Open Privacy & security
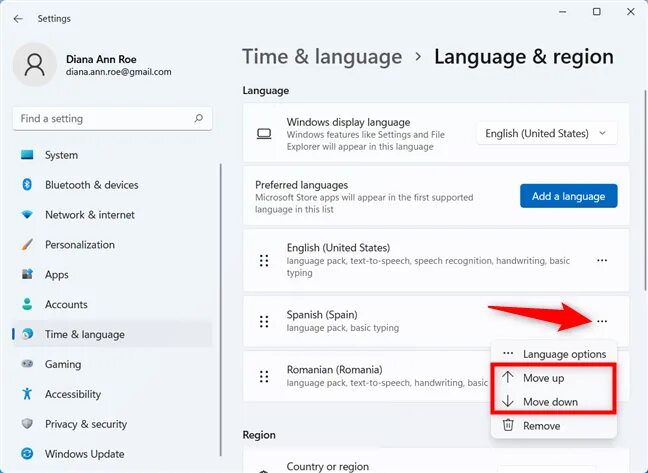Image resolution: width=648 pixels, height=473 pixels. (112, 424)
